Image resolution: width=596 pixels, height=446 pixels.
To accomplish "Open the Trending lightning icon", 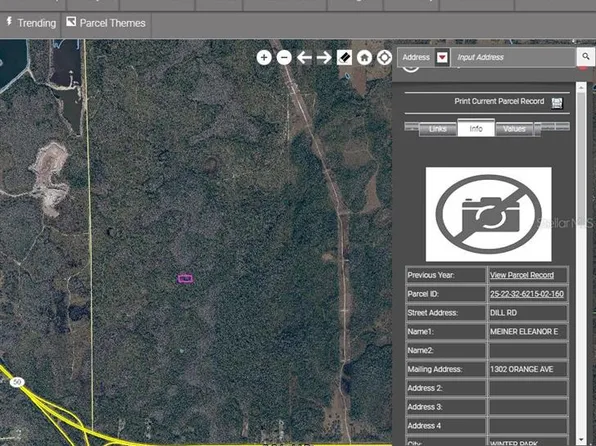I will (x=9, y=22).
